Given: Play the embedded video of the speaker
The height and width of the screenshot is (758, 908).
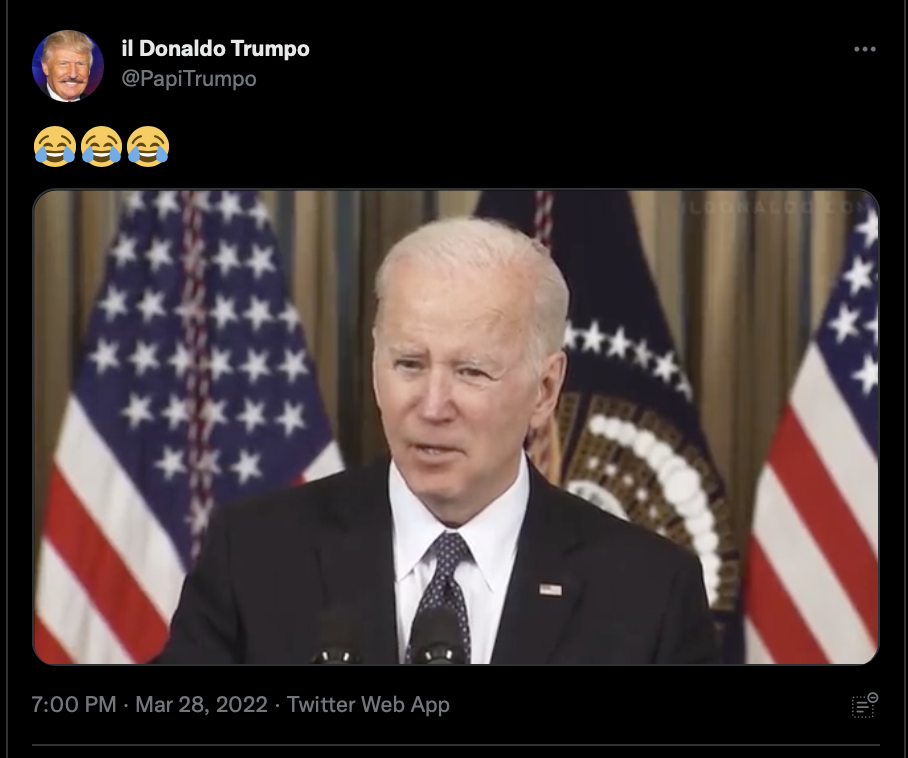Looking at the screenshot, I should click(x=456, y=427).
